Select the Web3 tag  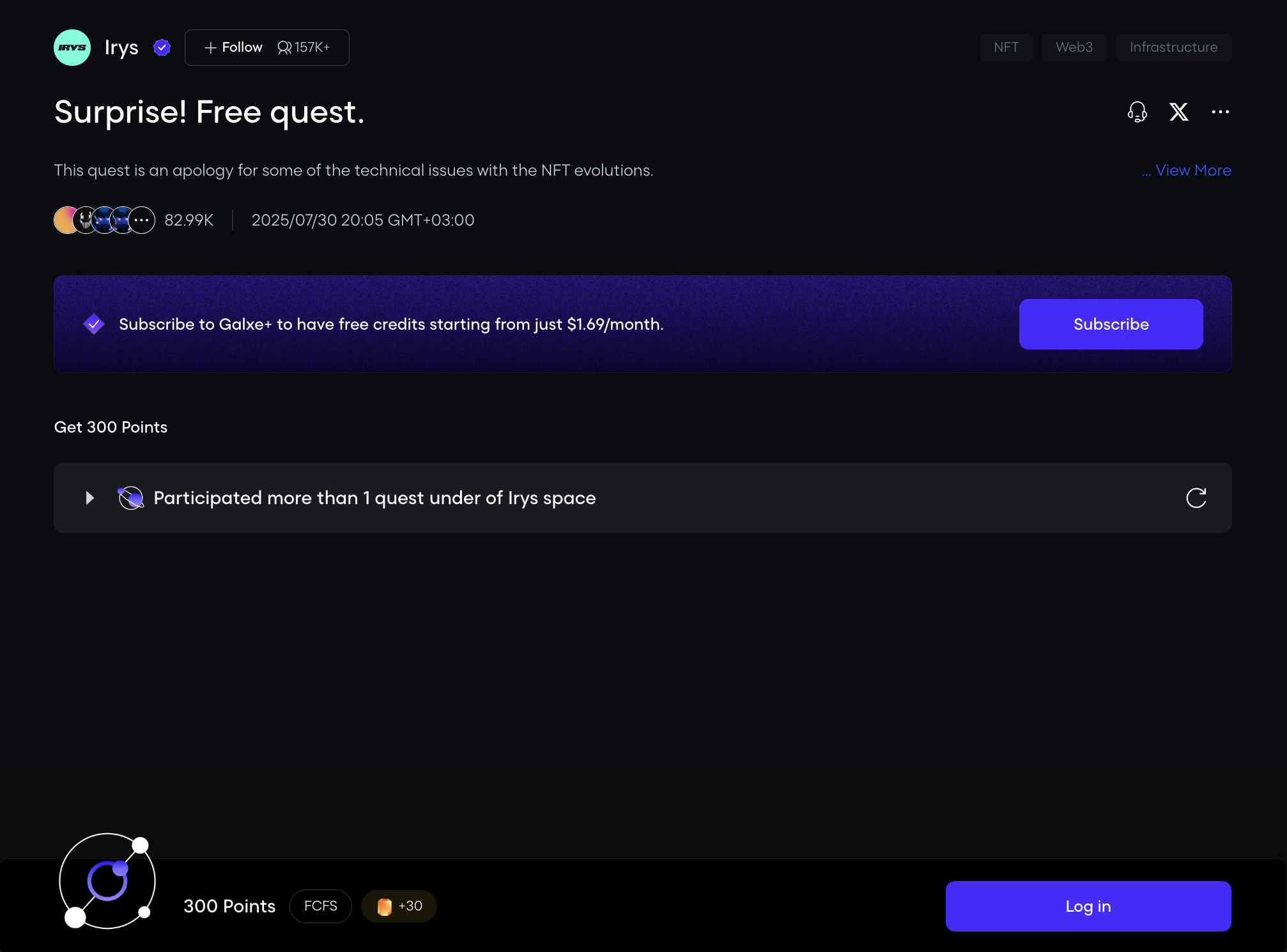(x=1074, y=47)
